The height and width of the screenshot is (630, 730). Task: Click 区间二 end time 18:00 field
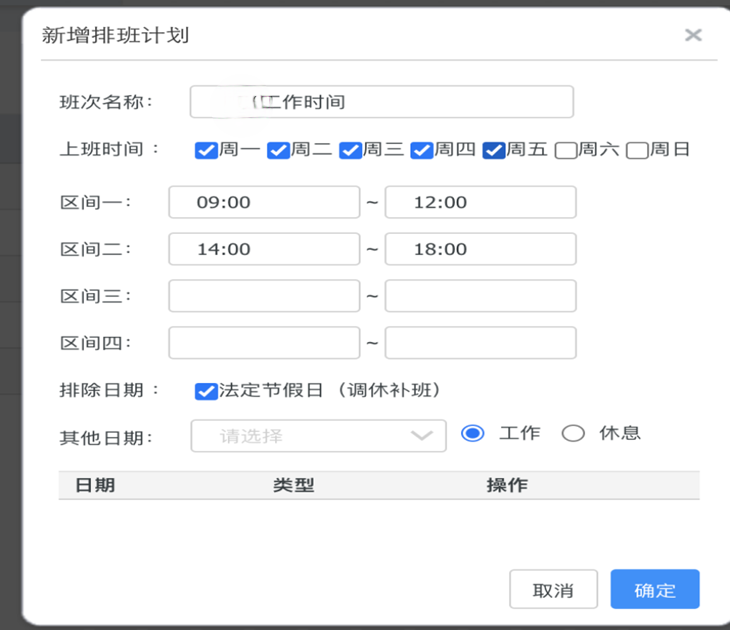point(480,249)
